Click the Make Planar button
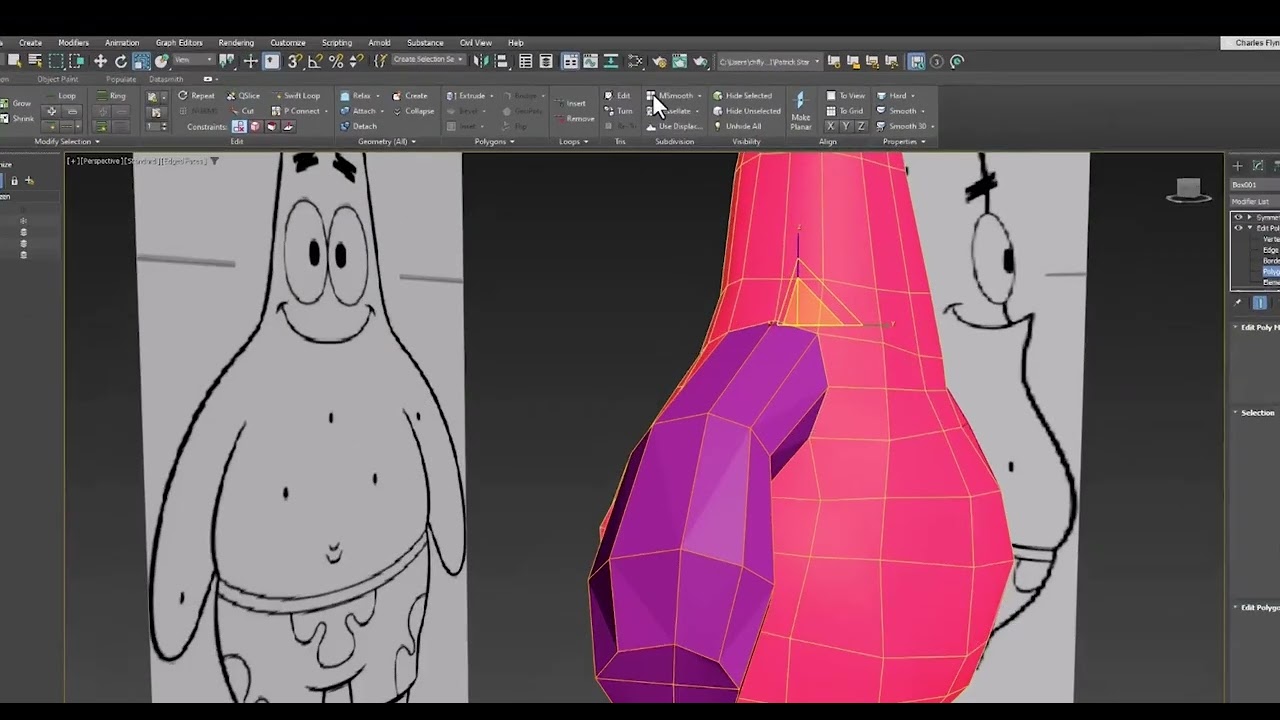The height and width of the screenshot is (720, 1280). 800,111
